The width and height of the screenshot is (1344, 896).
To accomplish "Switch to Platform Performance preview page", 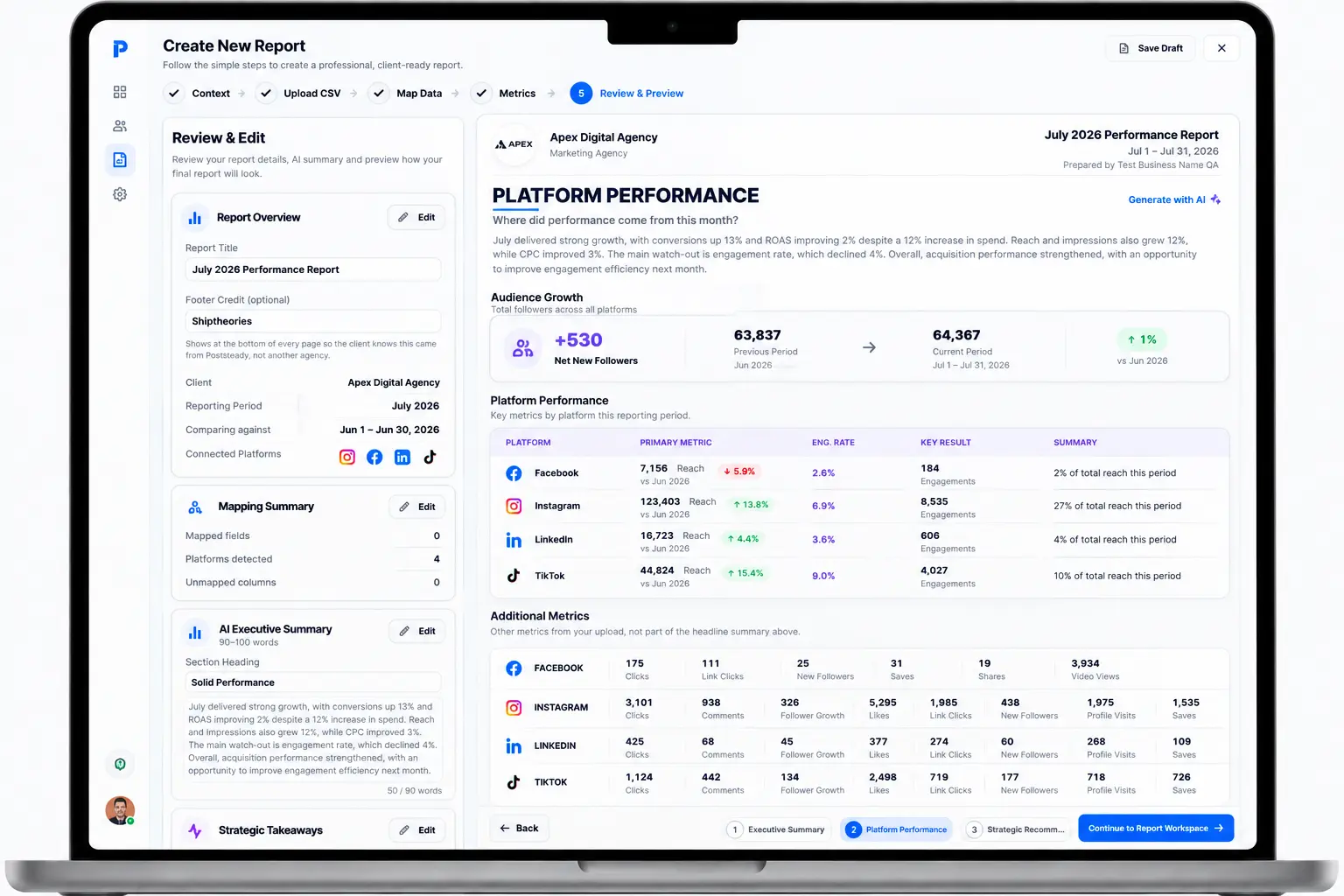I will point(897,829).
